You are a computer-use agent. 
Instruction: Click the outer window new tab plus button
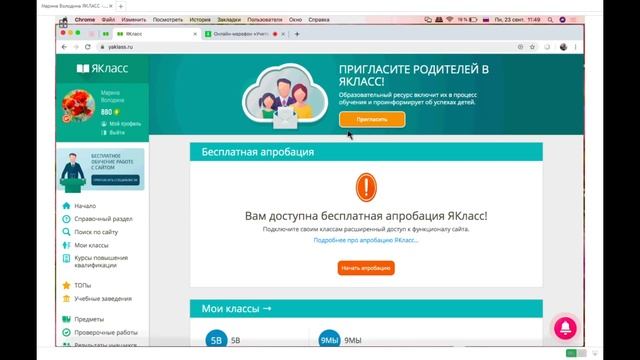121,6
